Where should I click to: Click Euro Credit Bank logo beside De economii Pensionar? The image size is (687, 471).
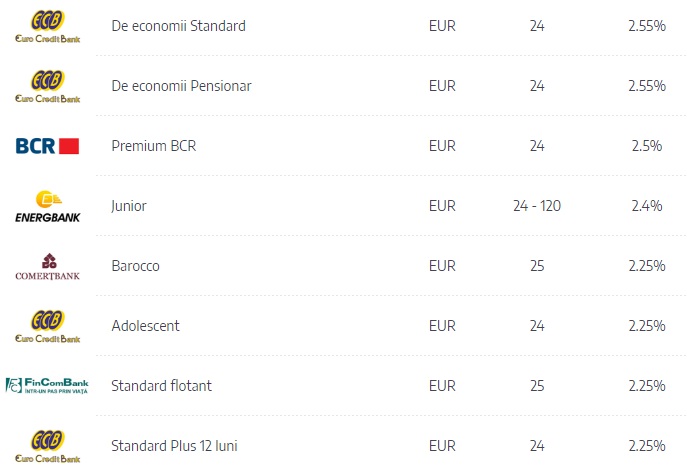click(47, 86)
